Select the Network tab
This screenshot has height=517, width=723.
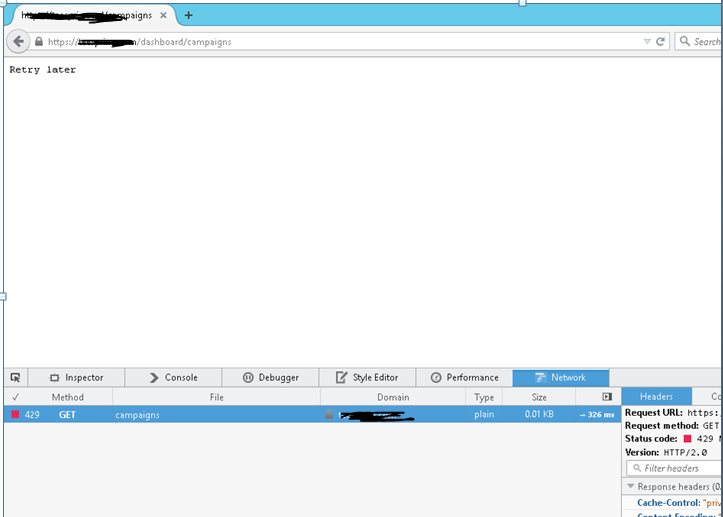561,377
